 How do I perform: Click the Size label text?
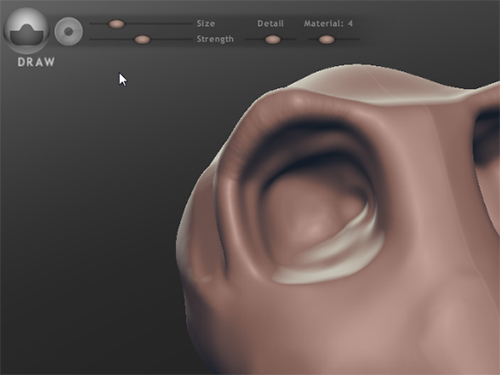click(206, 23)
